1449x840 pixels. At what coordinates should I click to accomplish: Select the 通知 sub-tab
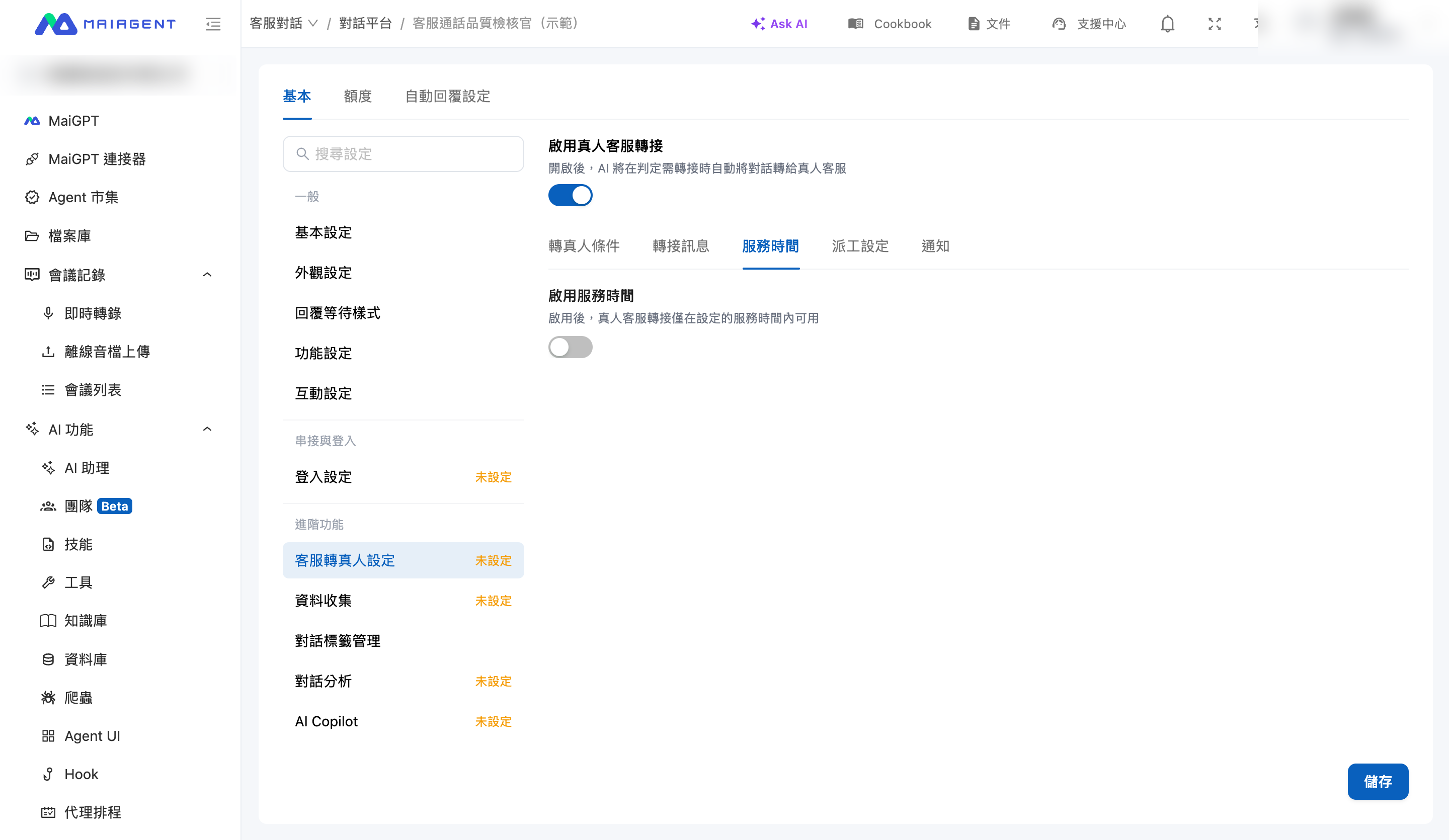tap(935, 246)
